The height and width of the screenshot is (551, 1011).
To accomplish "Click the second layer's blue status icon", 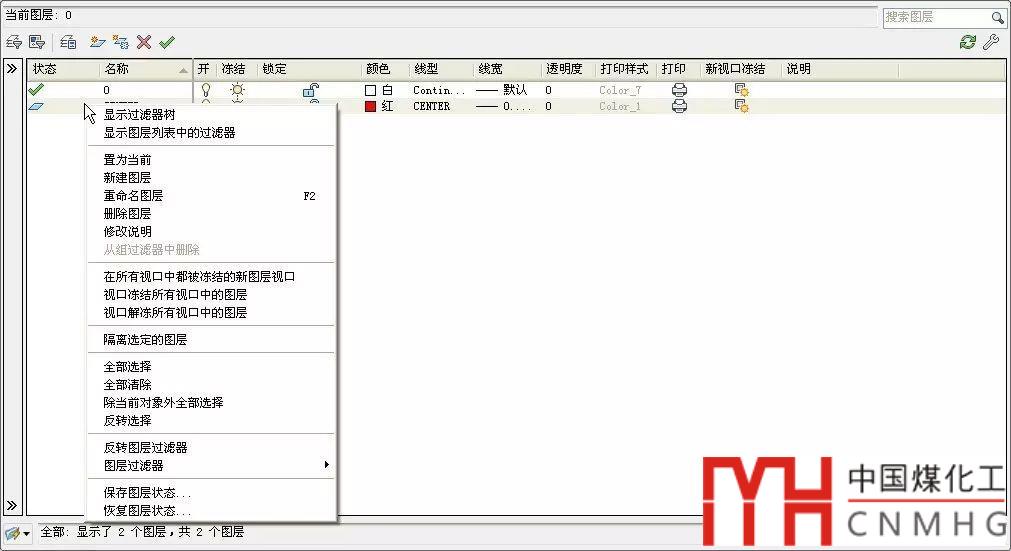I will point(36,106).
